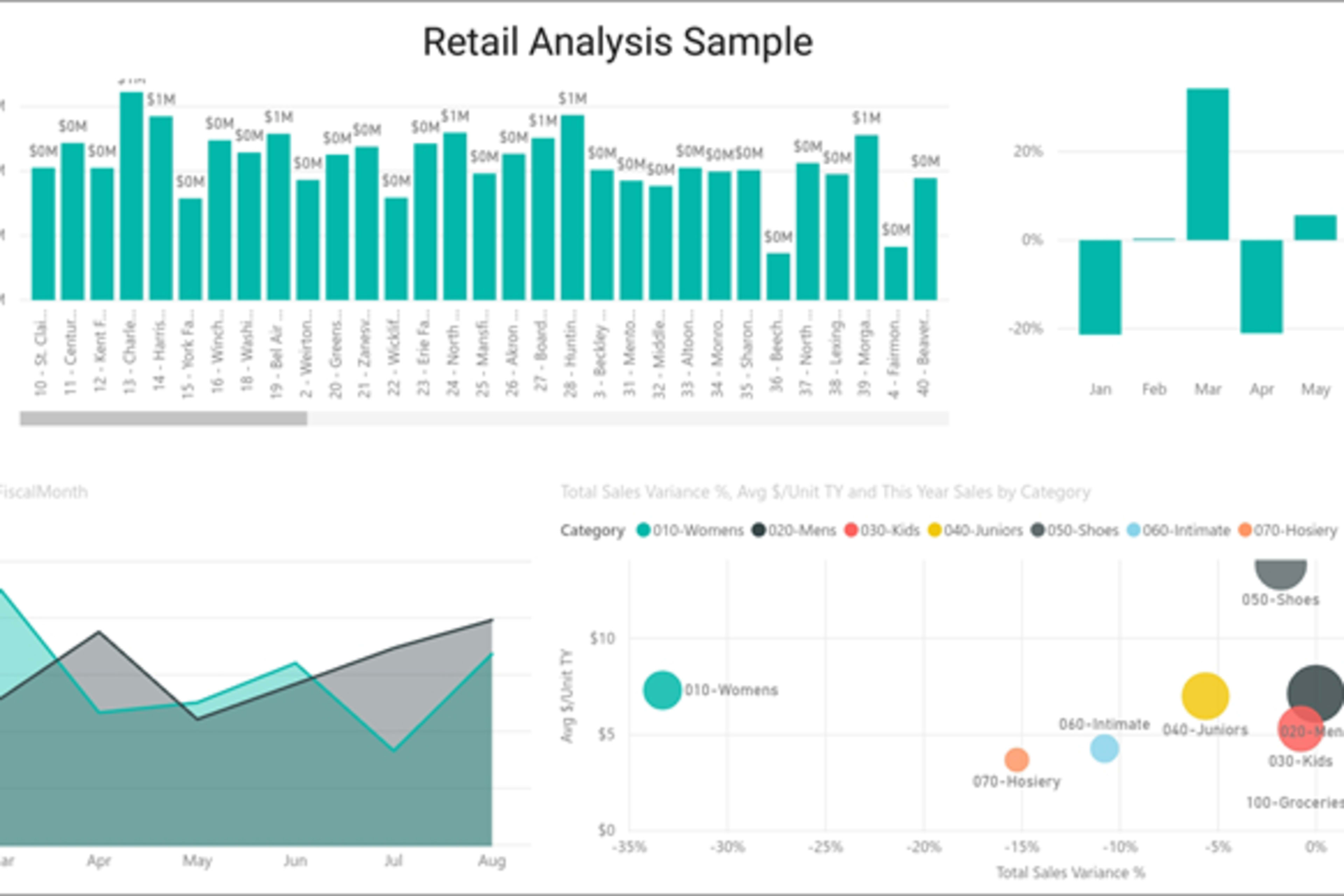Click the light blue 060-Intimate bubble
The image size is (1344, 896).
1104,749
